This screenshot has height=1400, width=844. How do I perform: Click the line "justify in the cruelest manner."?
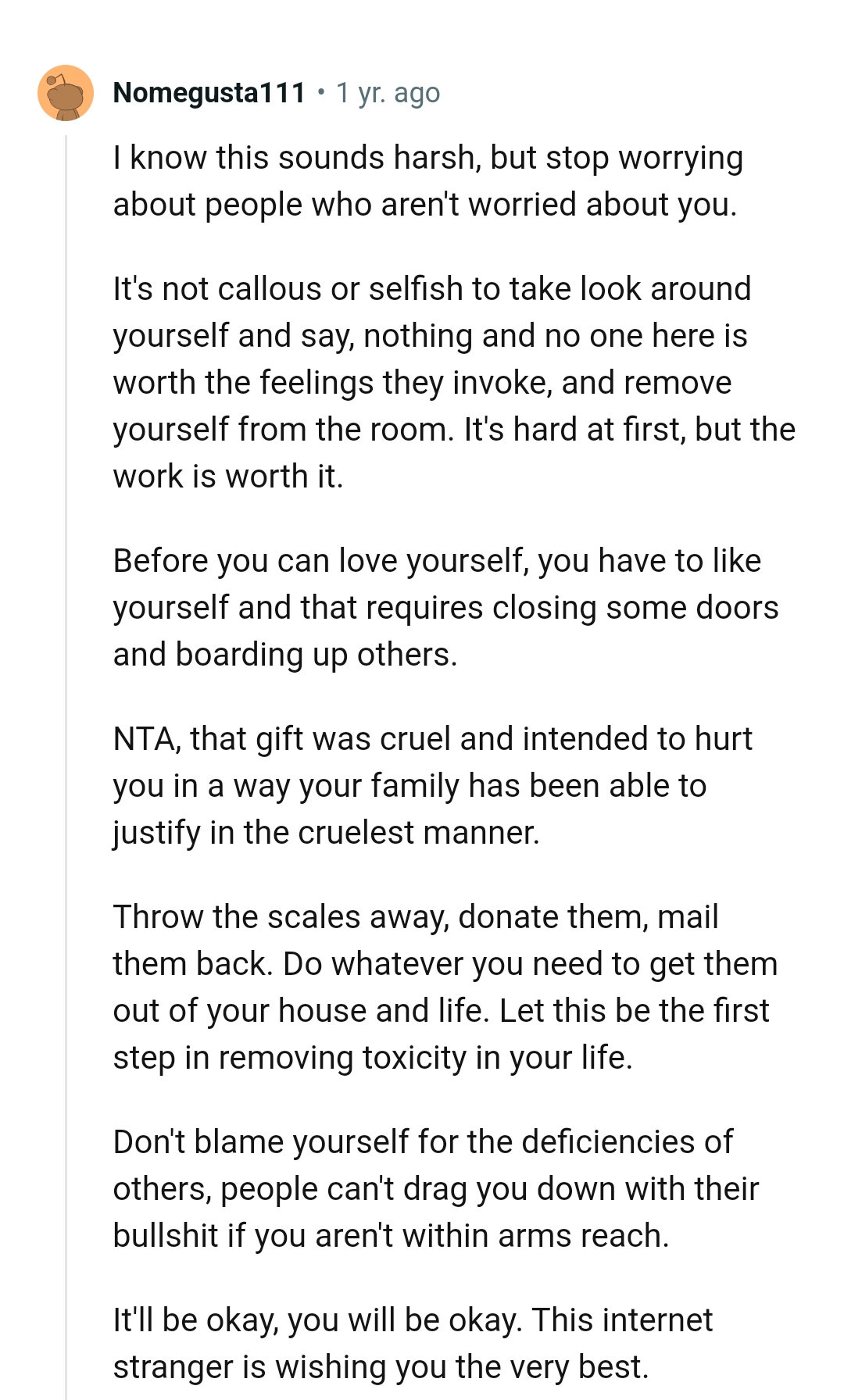click(x=326, y=833)
